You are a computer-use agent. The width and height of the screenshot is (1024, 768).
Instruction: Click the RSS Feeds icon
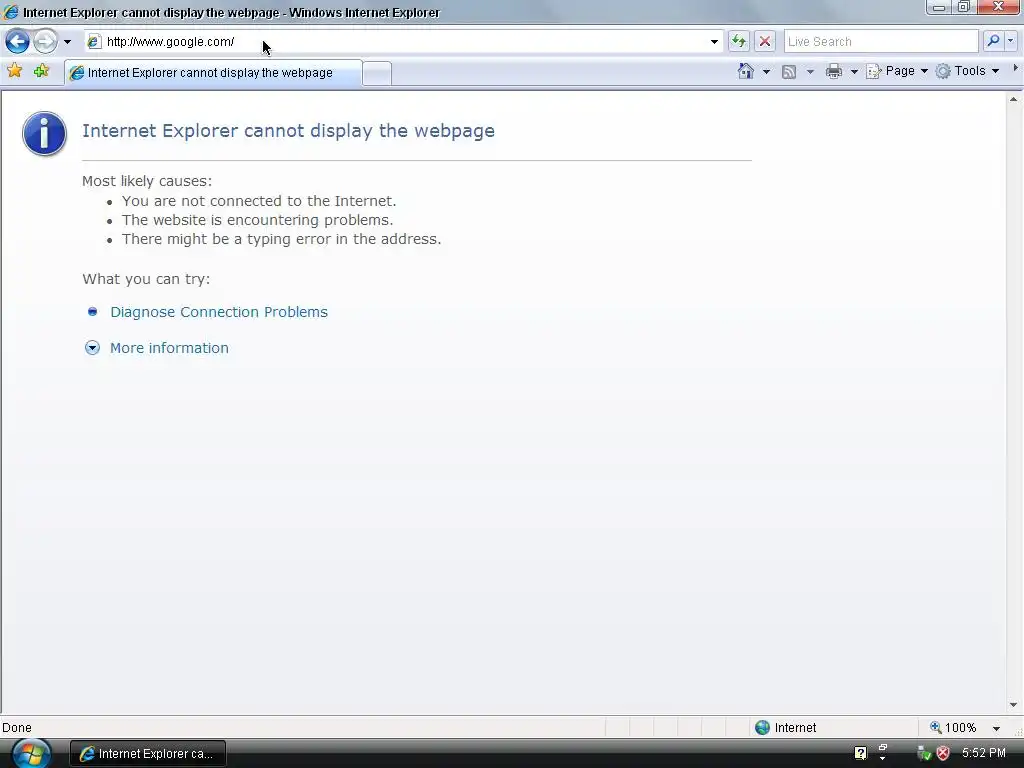coord(789,72)
